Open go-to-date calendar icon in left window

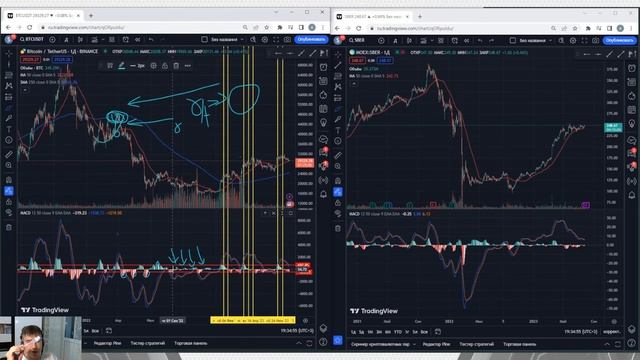[109, 331]
